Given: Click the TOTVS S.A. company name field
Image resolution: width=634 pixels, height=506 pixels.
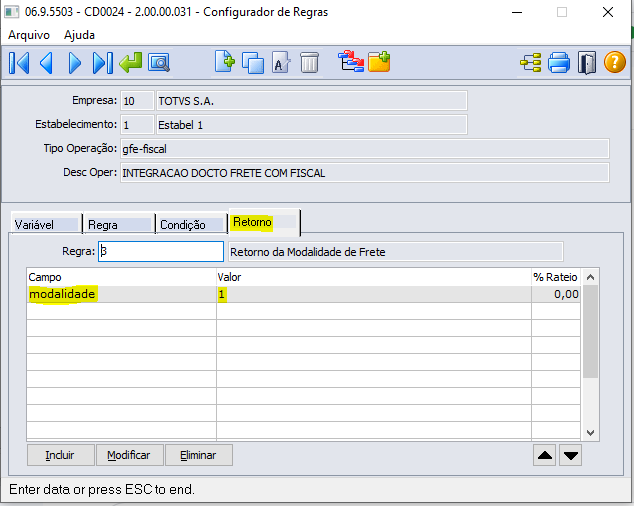Looking at the screenshot, I should pos(312,101).
